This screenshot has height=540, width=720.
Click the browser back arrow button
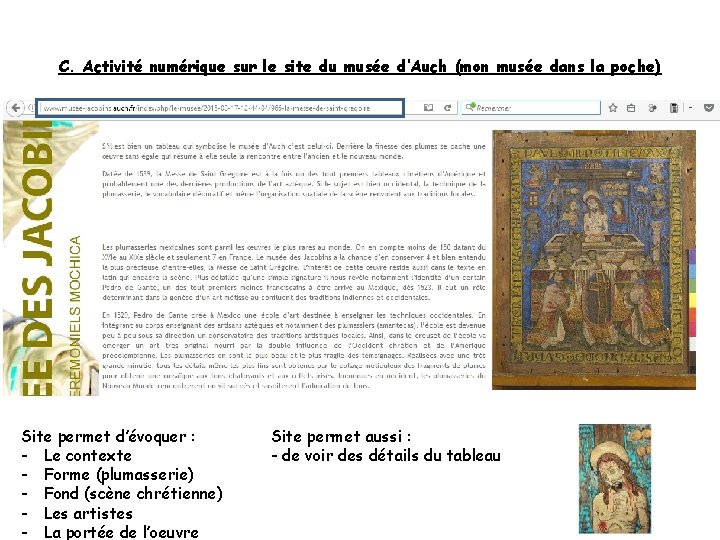[x=15, y=108]
